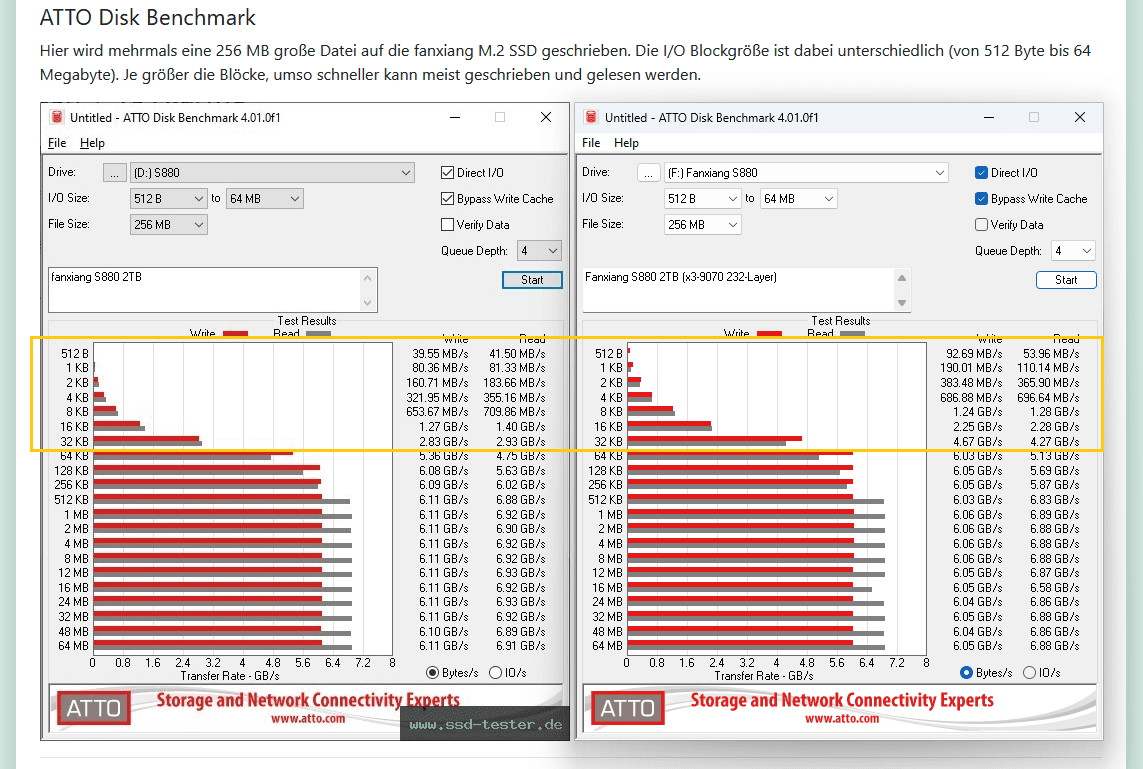The width and height of the screenshot is (1143, 769).
Task: Click 64 MB result bar in right window
Action: click(756, 646)
